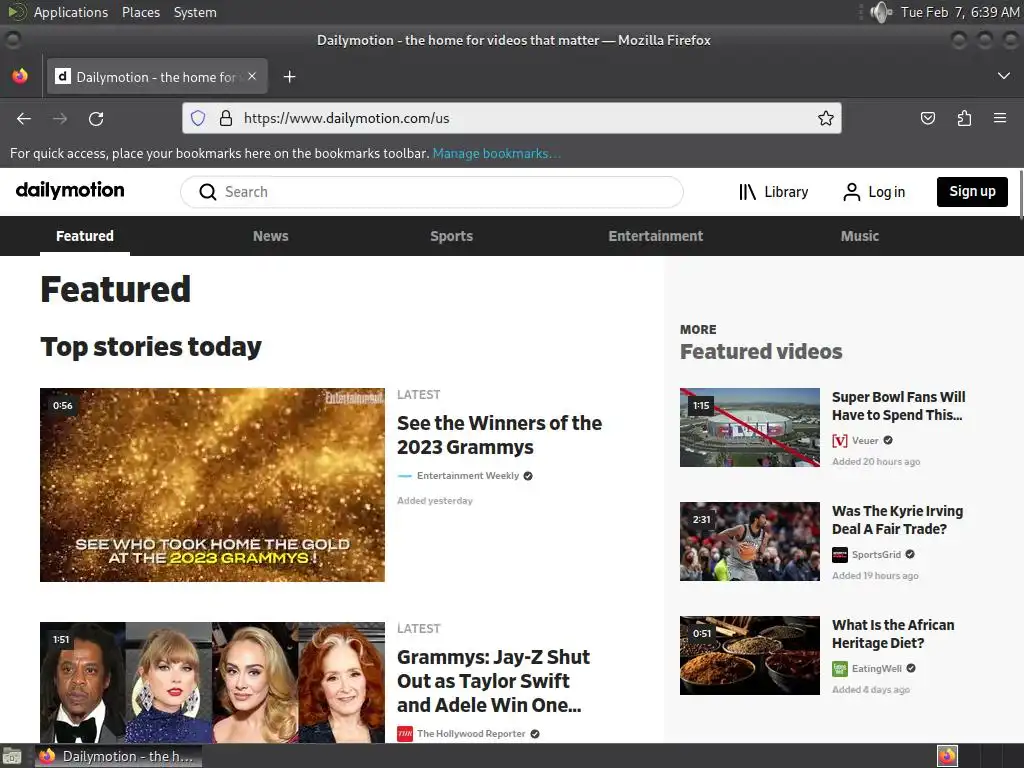1024x768 pixels.
Task: Click The Hollywood Reporter logo icon
Action: coord(405,734)
